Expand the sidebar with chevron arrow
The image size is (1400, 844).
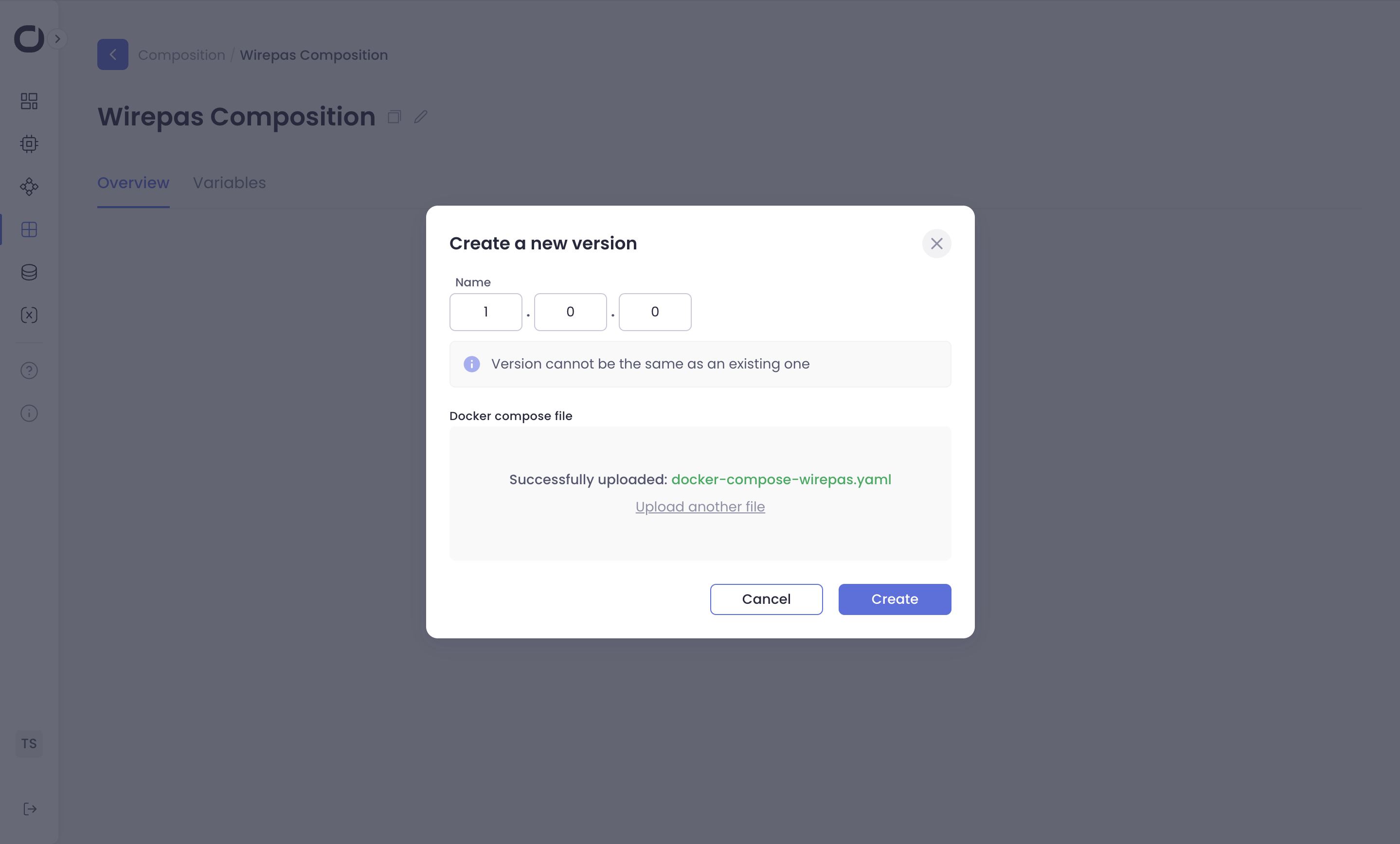57,38
